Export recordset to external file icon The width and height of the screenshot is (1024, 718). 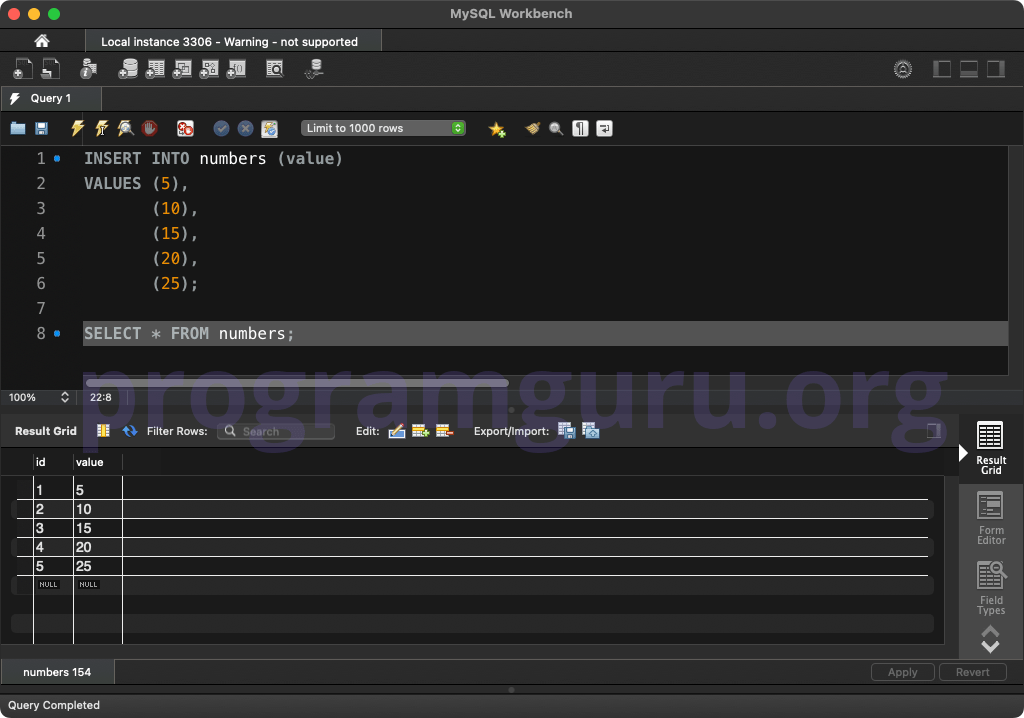coord(566,430)
